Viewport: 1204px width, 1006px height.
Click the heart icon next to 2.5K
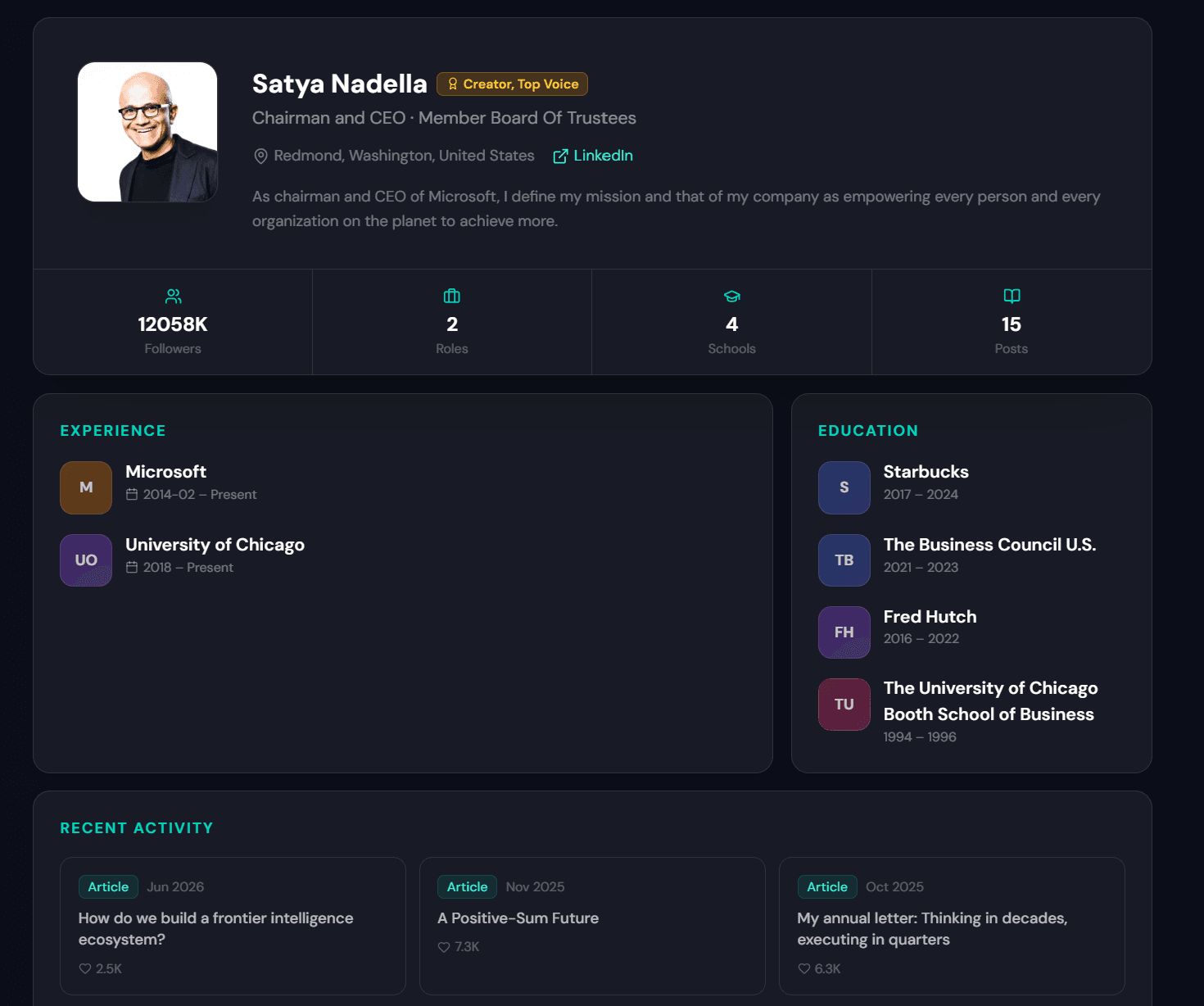click(84, 969)
